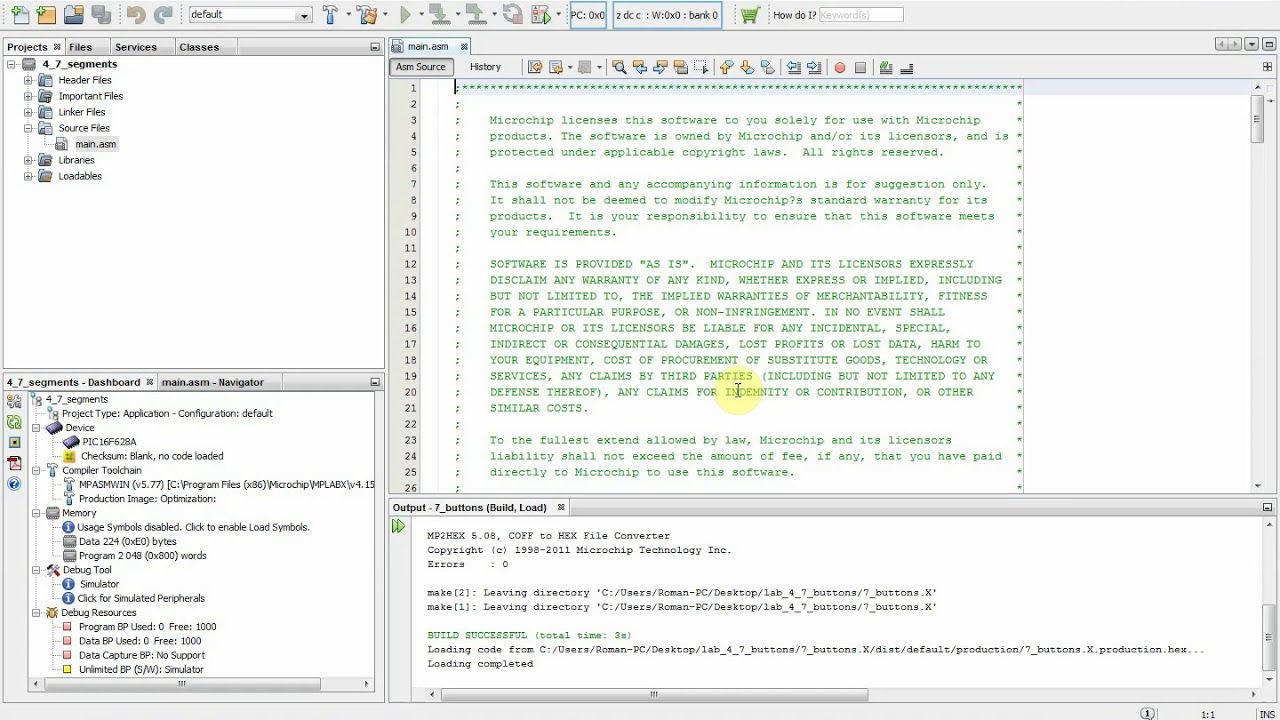Screen dimensions: 1280x720
Task: Click the Build Project hammer icon
Action: [x=330, y=15]
